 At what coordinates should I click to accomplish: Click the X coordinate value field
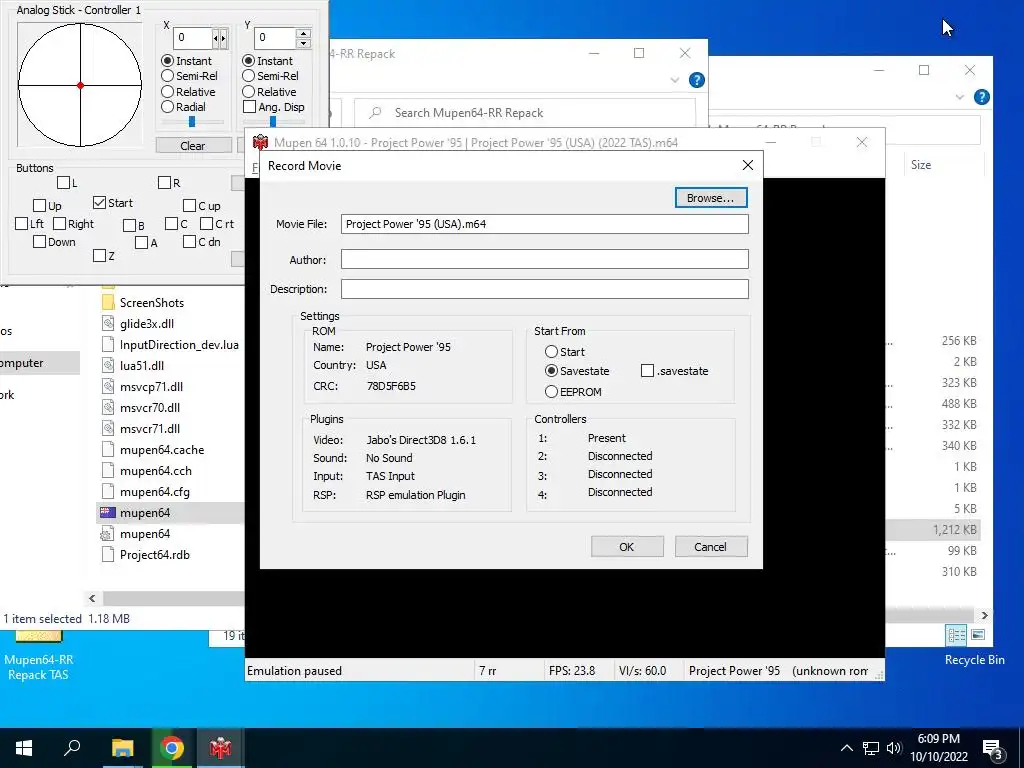pyautogui.click(x=193, y=38)
